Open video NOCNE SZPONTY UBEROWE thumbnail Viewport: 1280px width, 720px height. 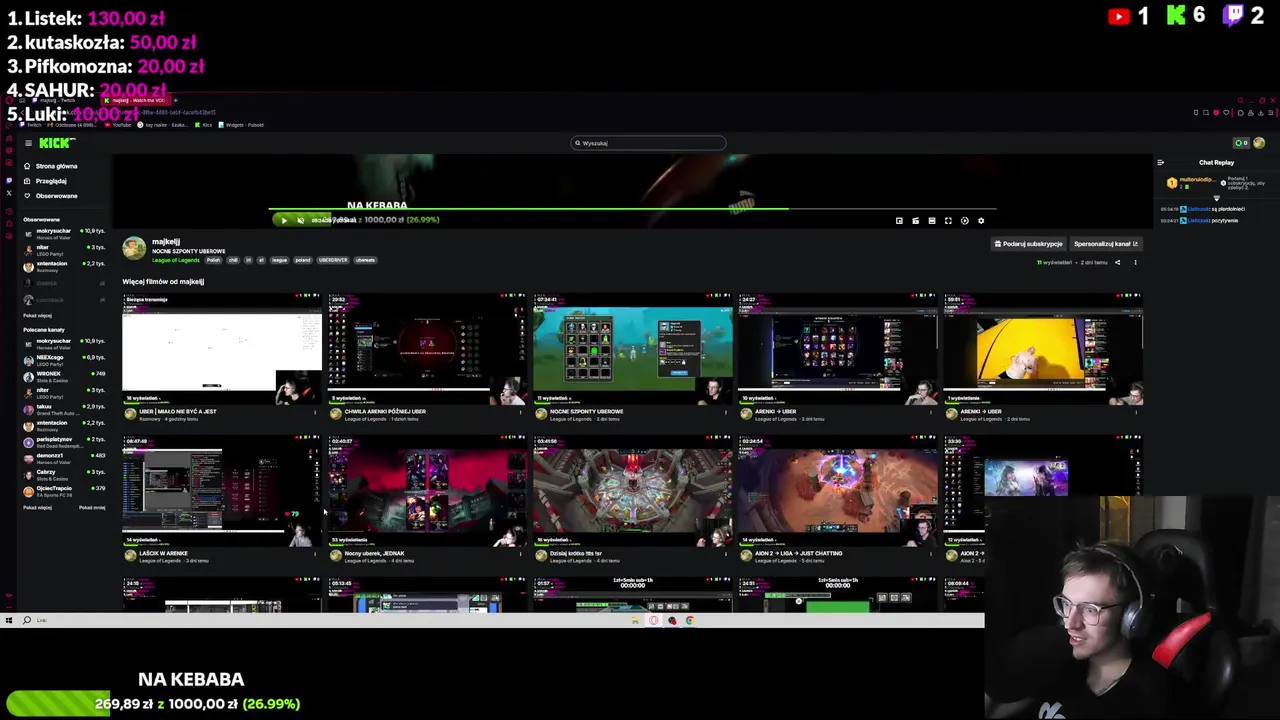coord(632,349)
